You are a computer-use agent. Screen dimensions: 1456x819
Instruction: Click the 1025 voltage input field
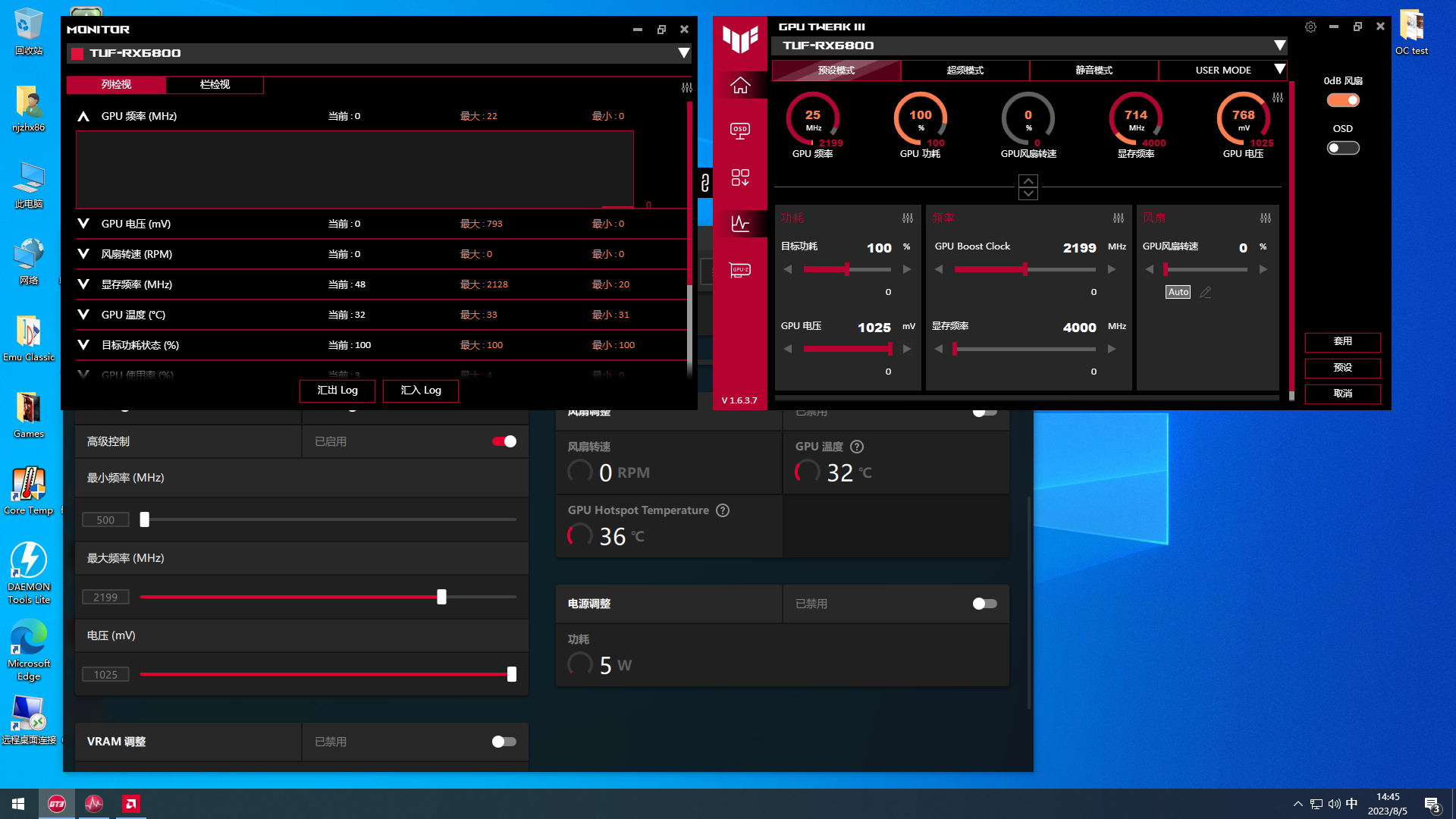point(105,674)
